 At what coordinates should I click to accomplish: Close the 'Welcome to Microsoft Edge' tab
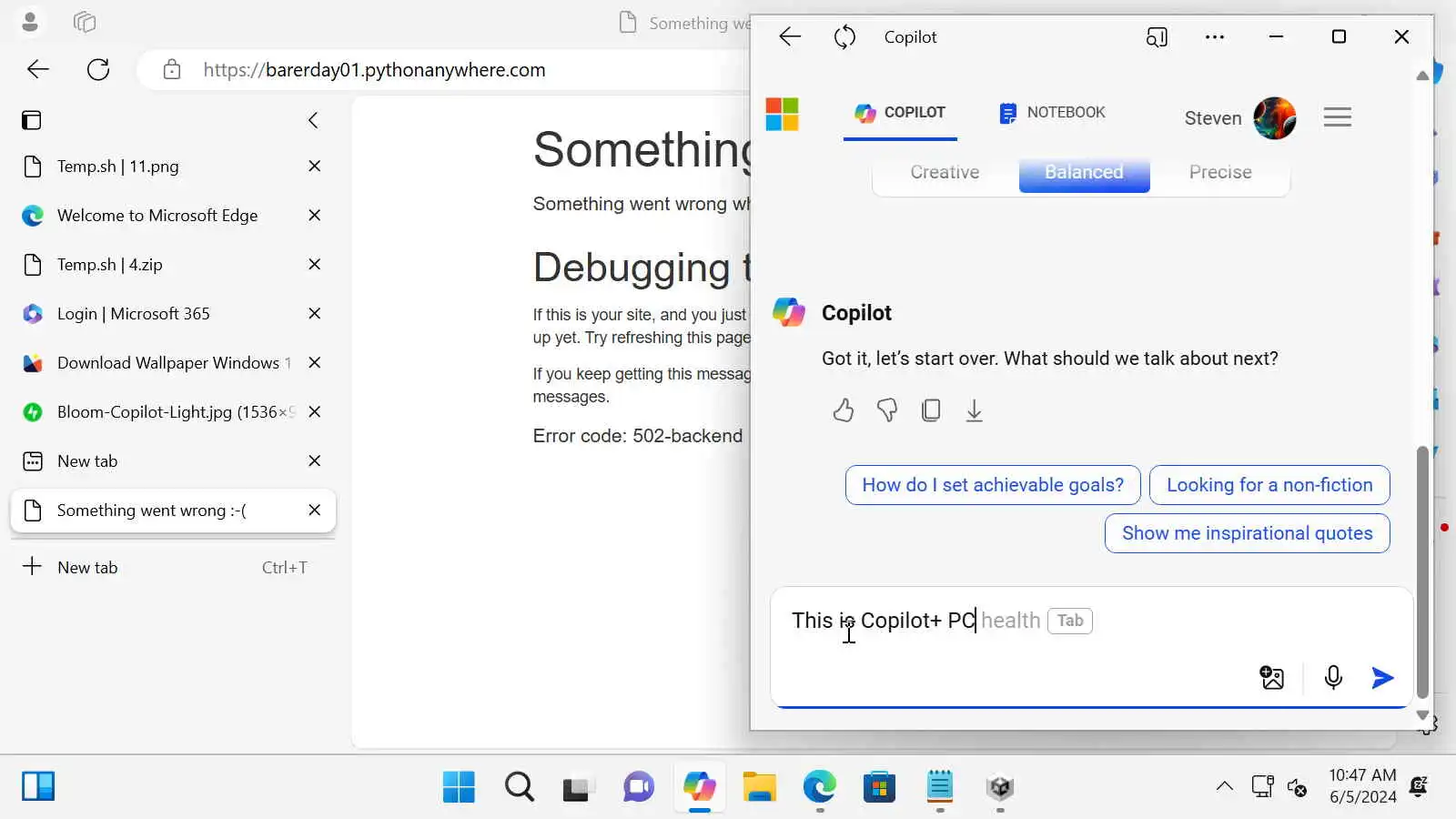[315, 216]
